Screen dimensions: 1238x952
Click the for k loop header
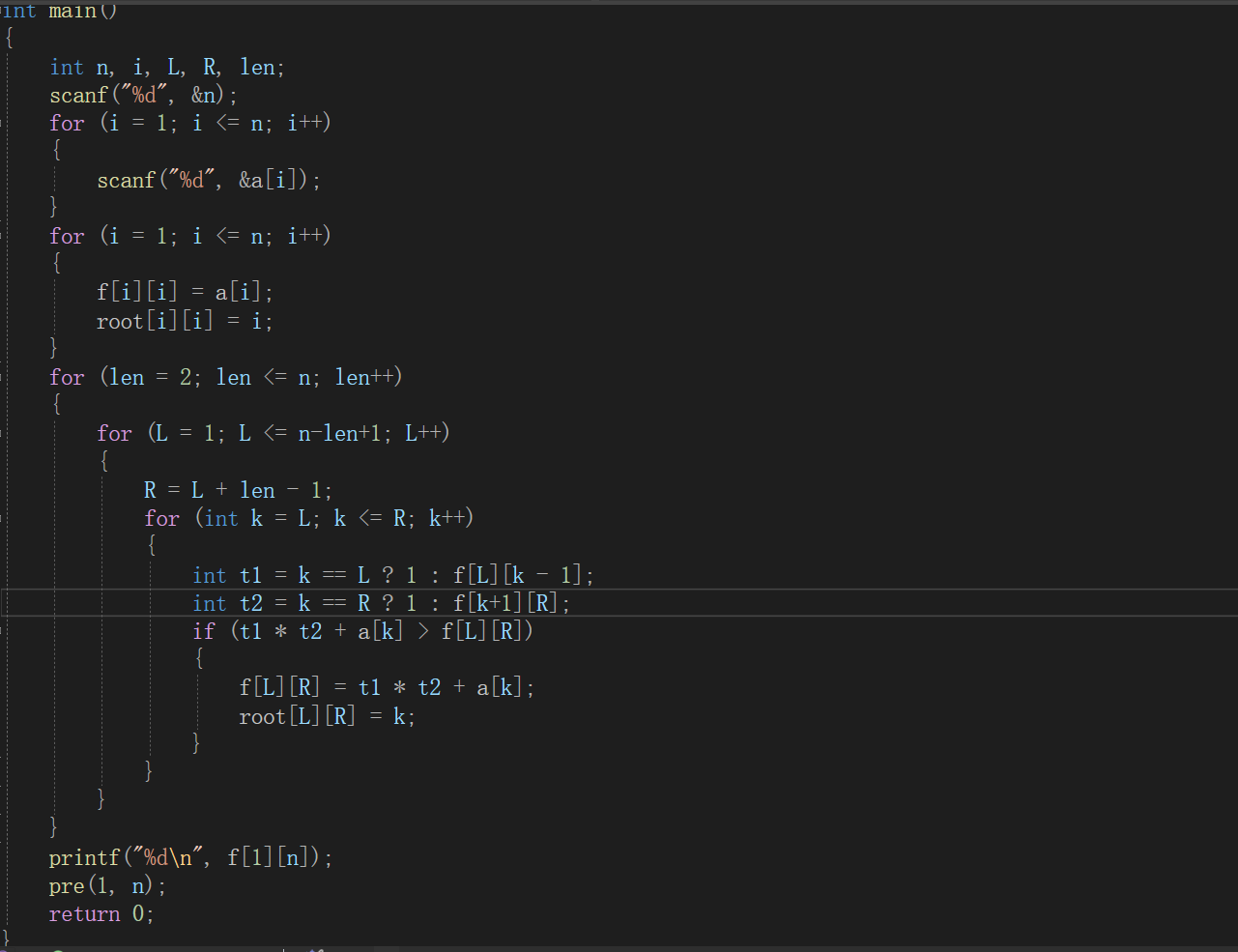pyautogui.click(x=308, y=518)
